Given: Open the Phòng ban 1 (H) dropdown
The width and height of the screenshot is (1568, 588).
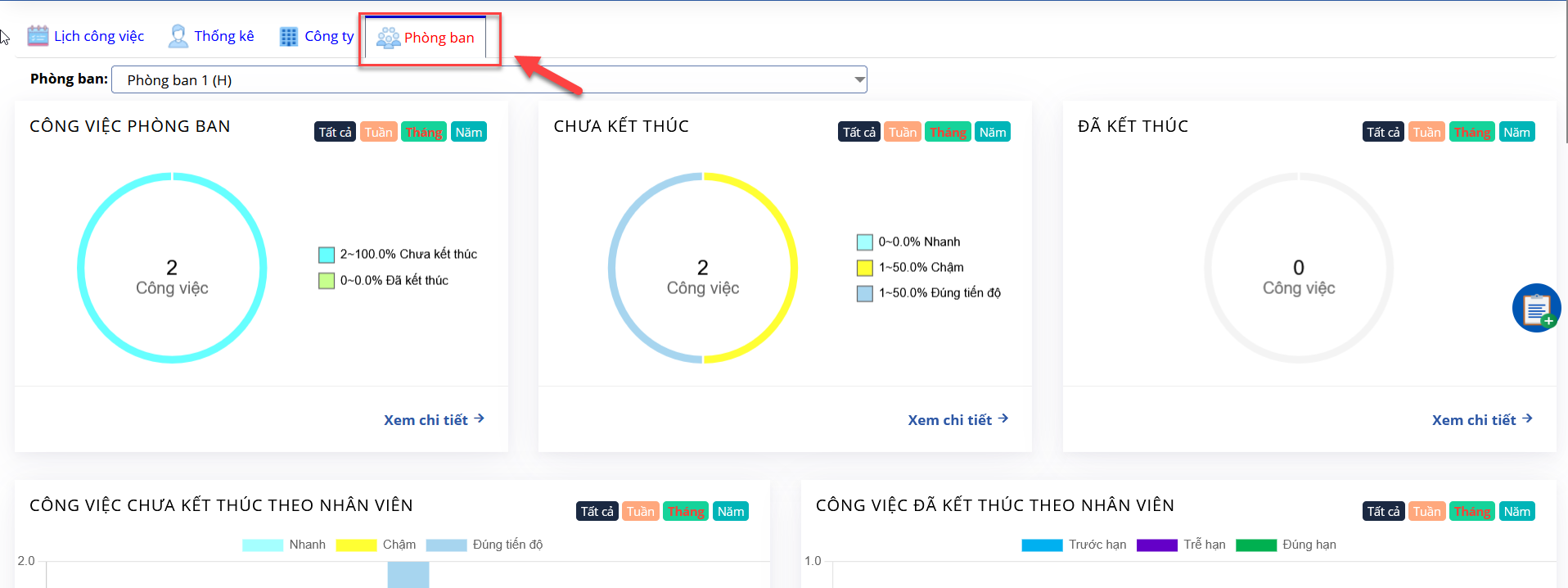Looking at the screenshot, I should 489,79.
